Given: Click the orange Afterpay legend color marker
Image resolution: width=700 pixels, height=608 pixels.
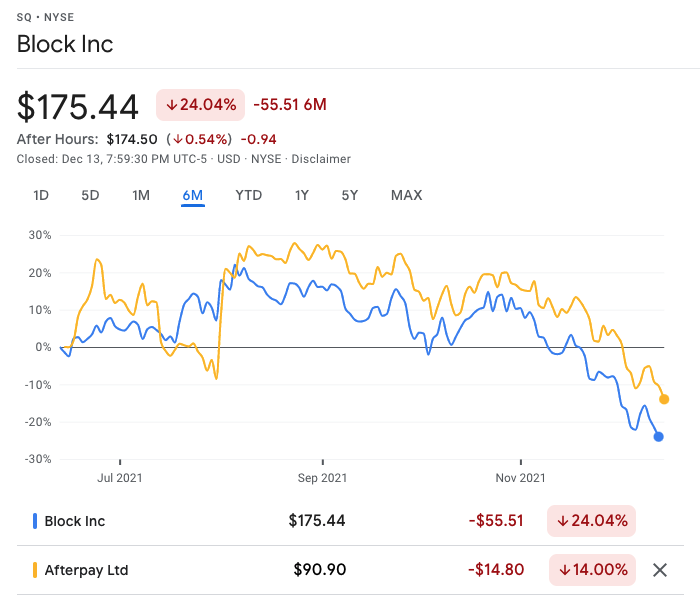Looking at the screenshot, I should coord(35,570).
